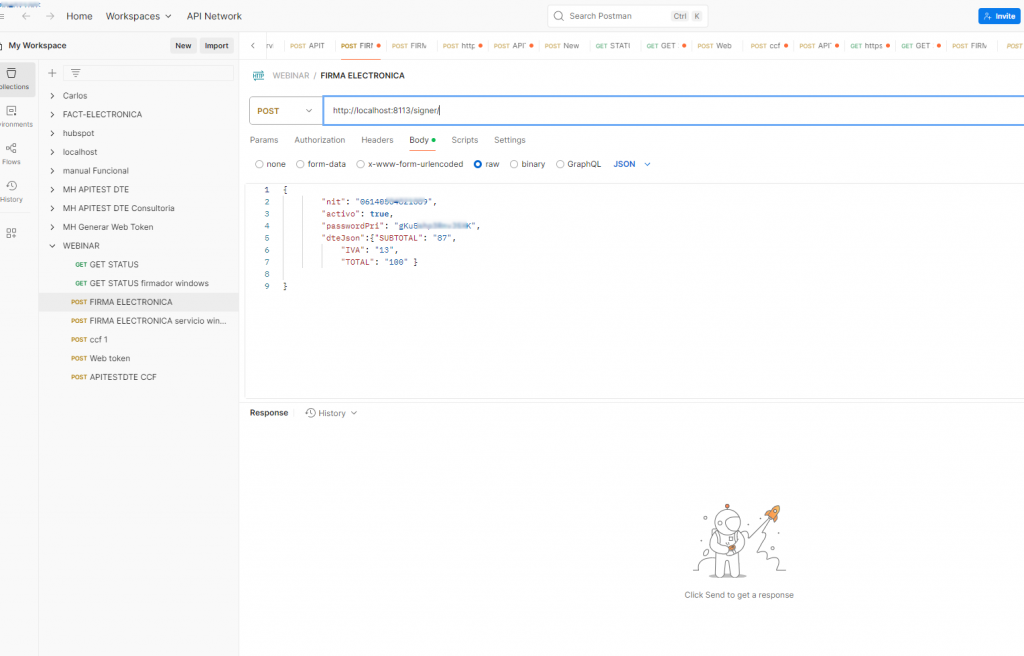
Task: Expand MH APITEST DTE Consultoria collection
Action: click(x=52, y=208)
